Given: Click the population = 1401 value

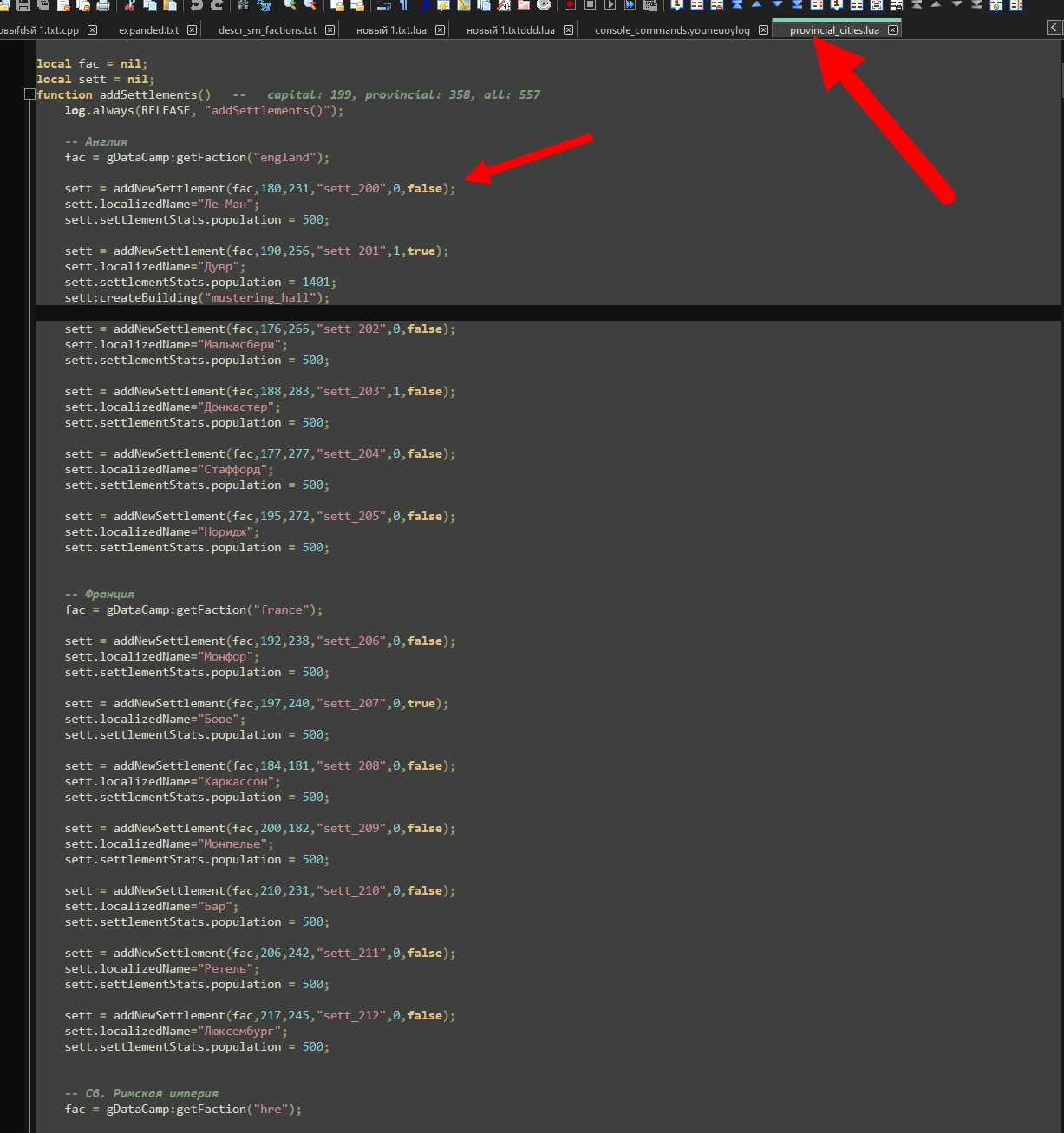Looking at the screenshot, I should tap(316, 283).
